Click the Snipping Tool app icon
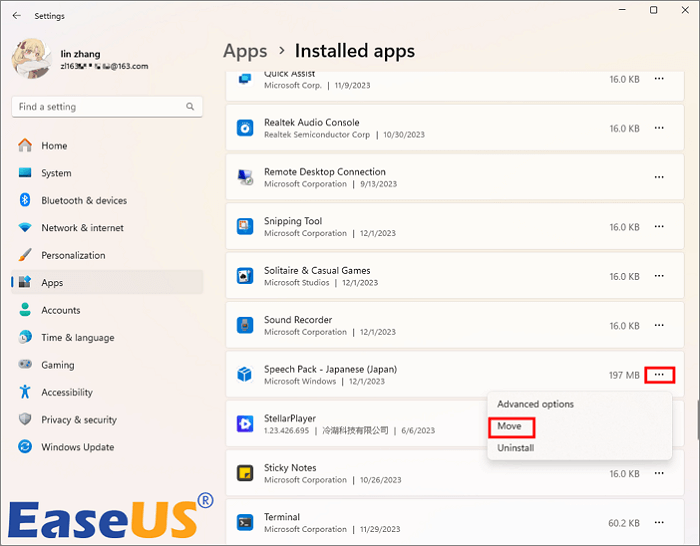 [245, 227]
